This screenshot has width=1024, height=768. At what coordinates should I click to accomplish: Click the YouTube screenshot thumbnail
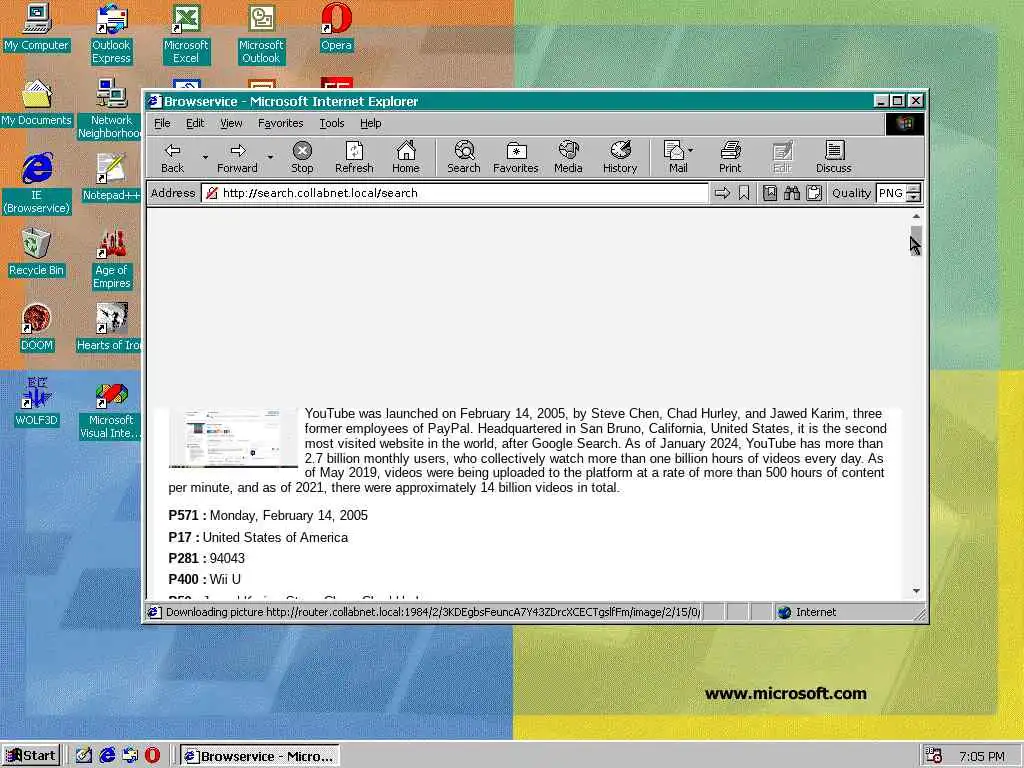tap(233, 438)
